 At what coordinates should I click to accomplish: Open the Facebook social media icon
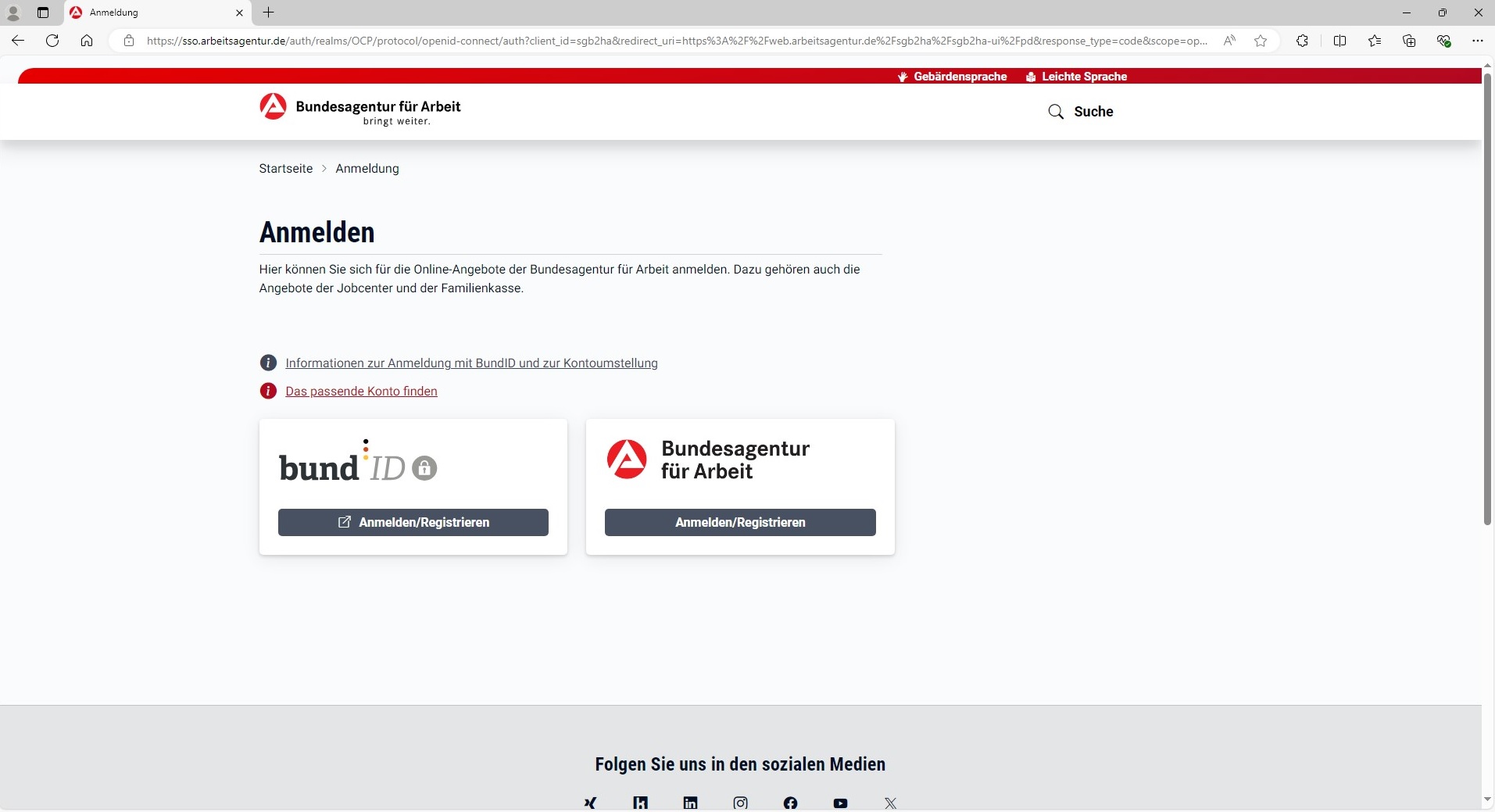(790, 803)
